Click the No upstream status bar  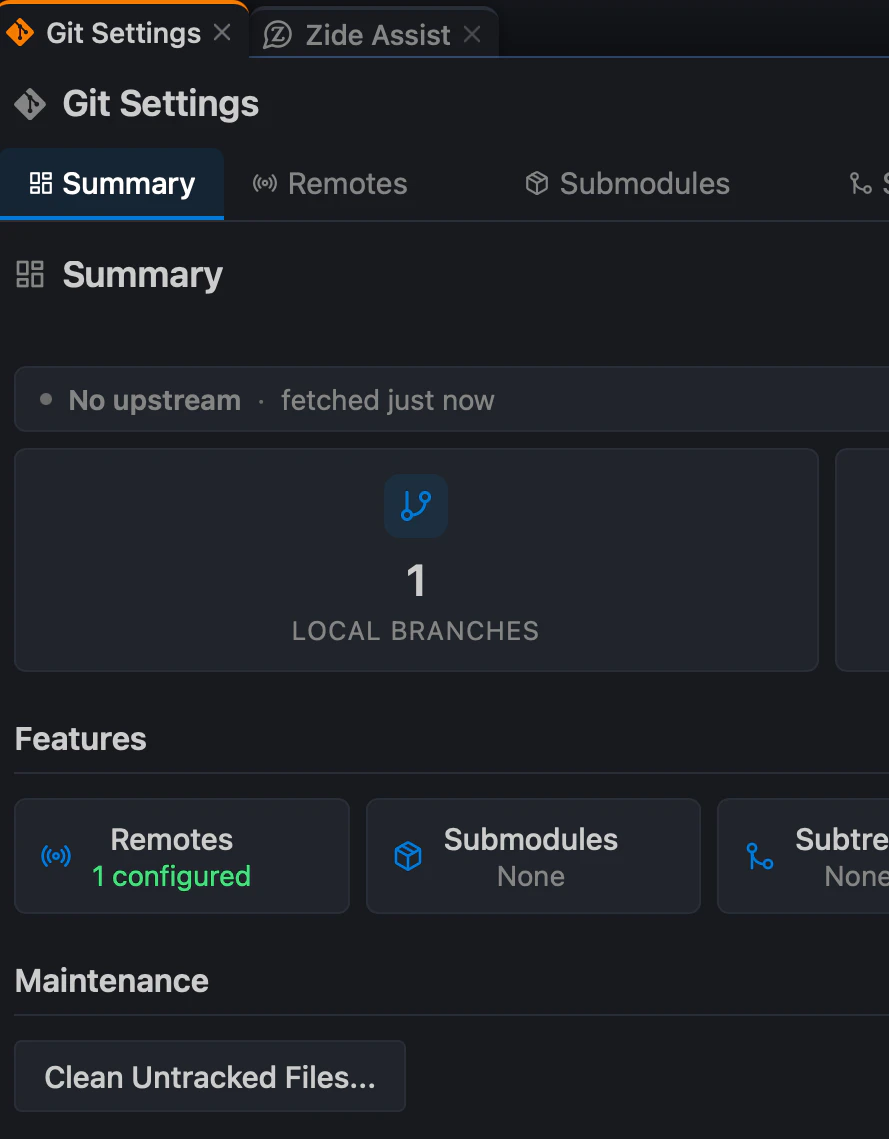coord(452,400)
